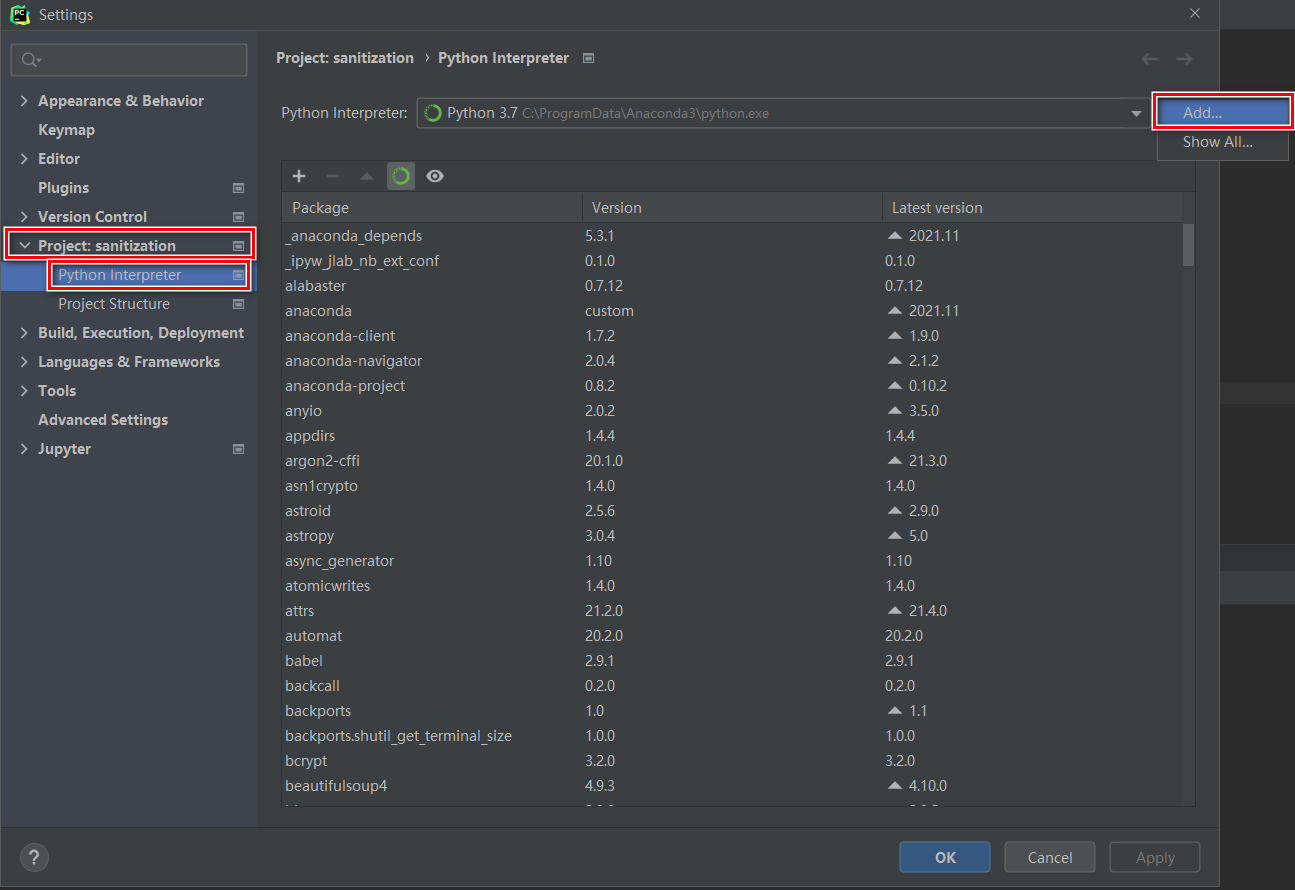1295x890 pixels.
Task: Expand Build, Execution, Deployment section
Action: click(25, 333)
